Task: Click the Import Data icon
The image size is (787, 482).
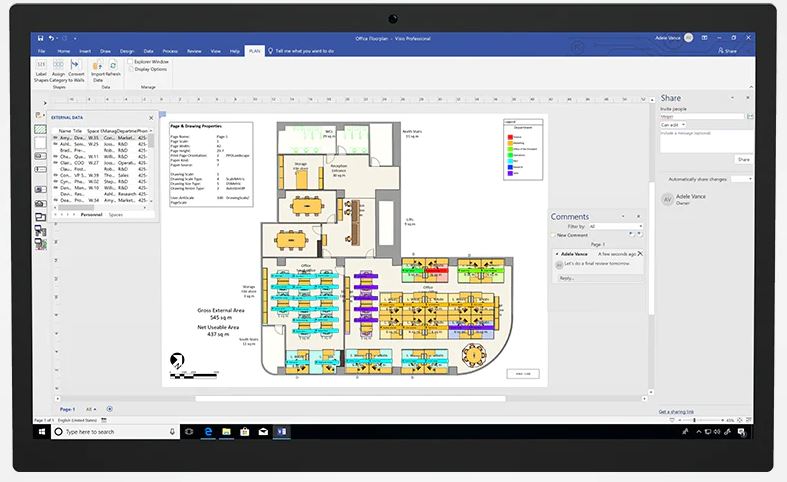Action: [98, 66]
